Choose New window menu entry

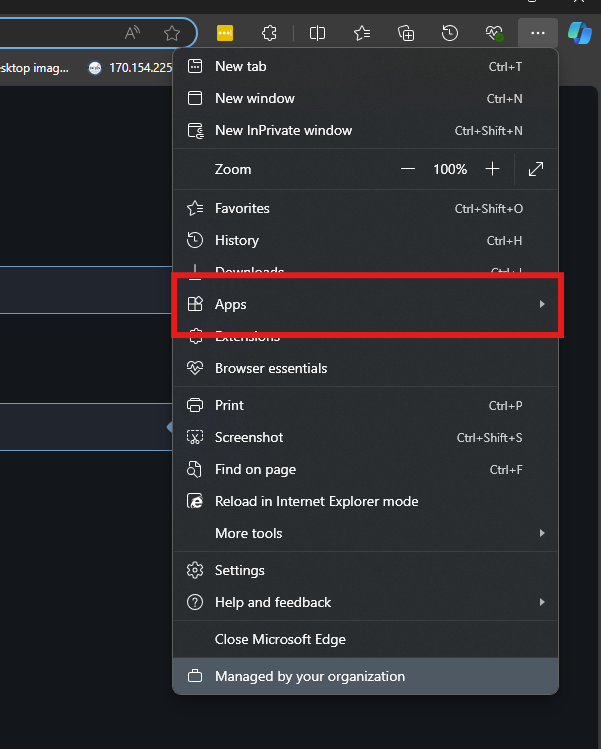[x=365, y=98]
